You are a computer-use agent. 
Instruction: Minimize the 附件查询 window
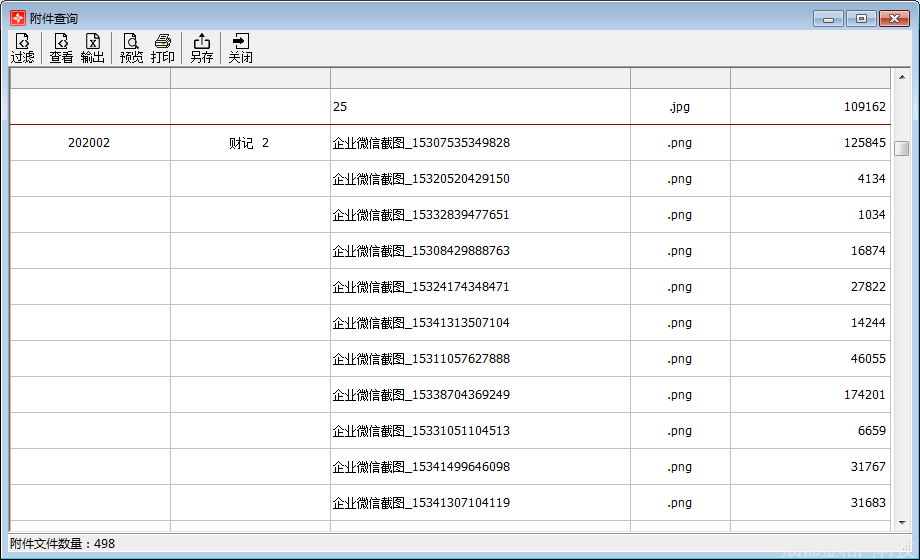tap(828, 18)
